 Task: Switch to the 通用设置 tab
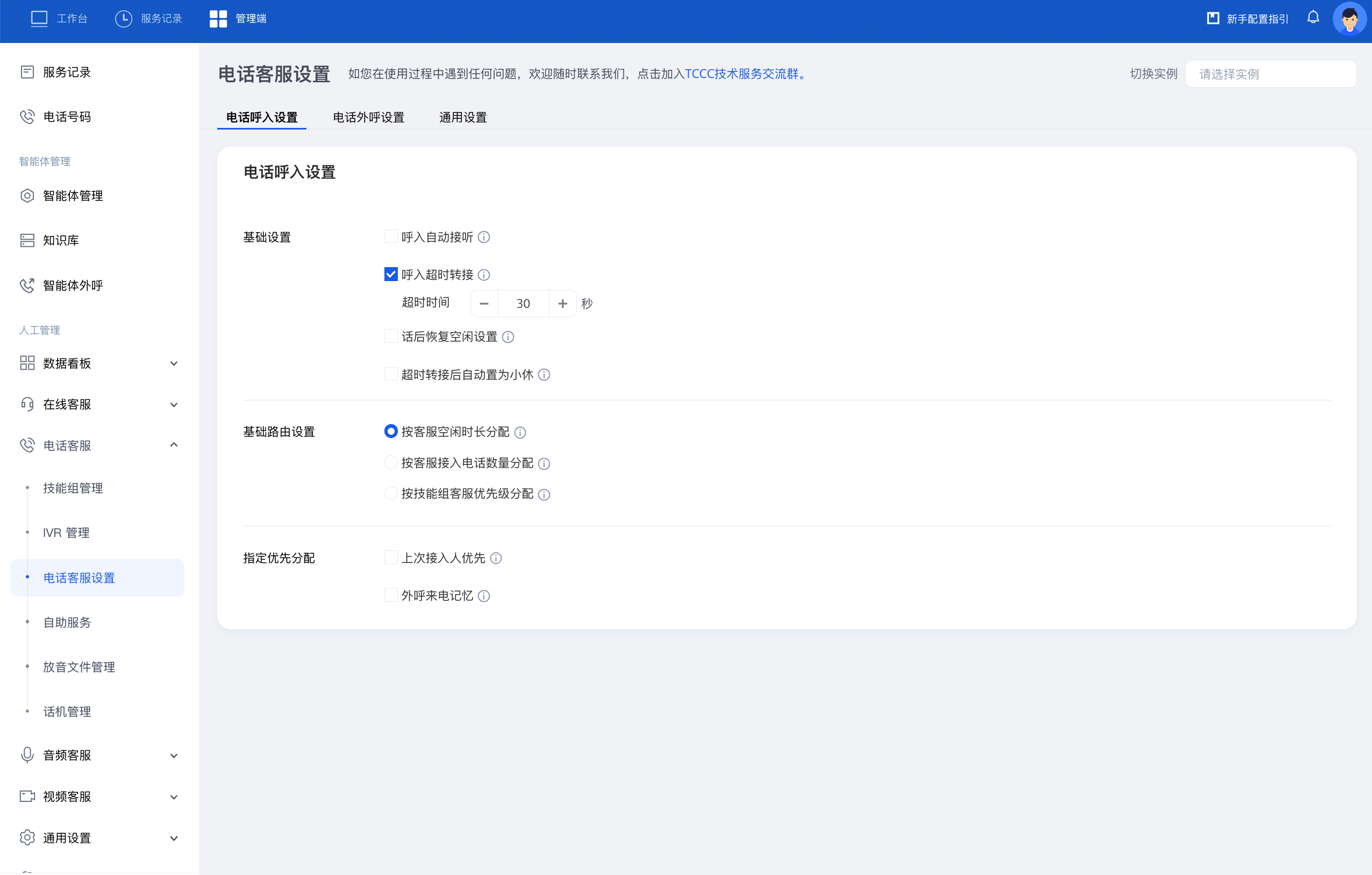pyautogui.click(x=463, y=117)
